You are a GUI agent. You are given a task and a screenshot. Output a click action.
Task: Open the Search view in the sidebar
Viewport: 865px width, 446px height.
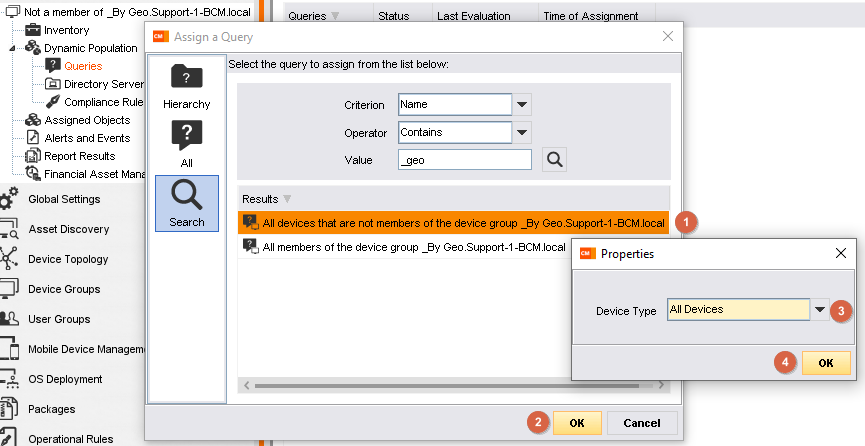coord(187,202)
